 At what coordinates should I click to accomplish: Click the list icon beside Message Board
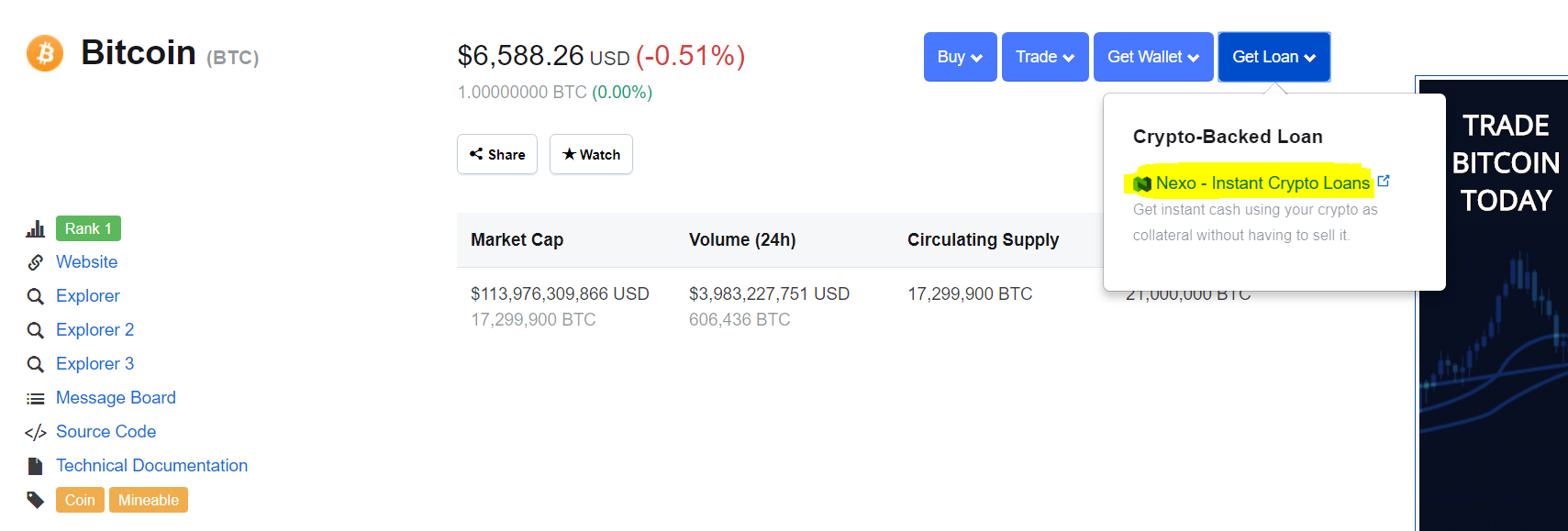point(36,399)
